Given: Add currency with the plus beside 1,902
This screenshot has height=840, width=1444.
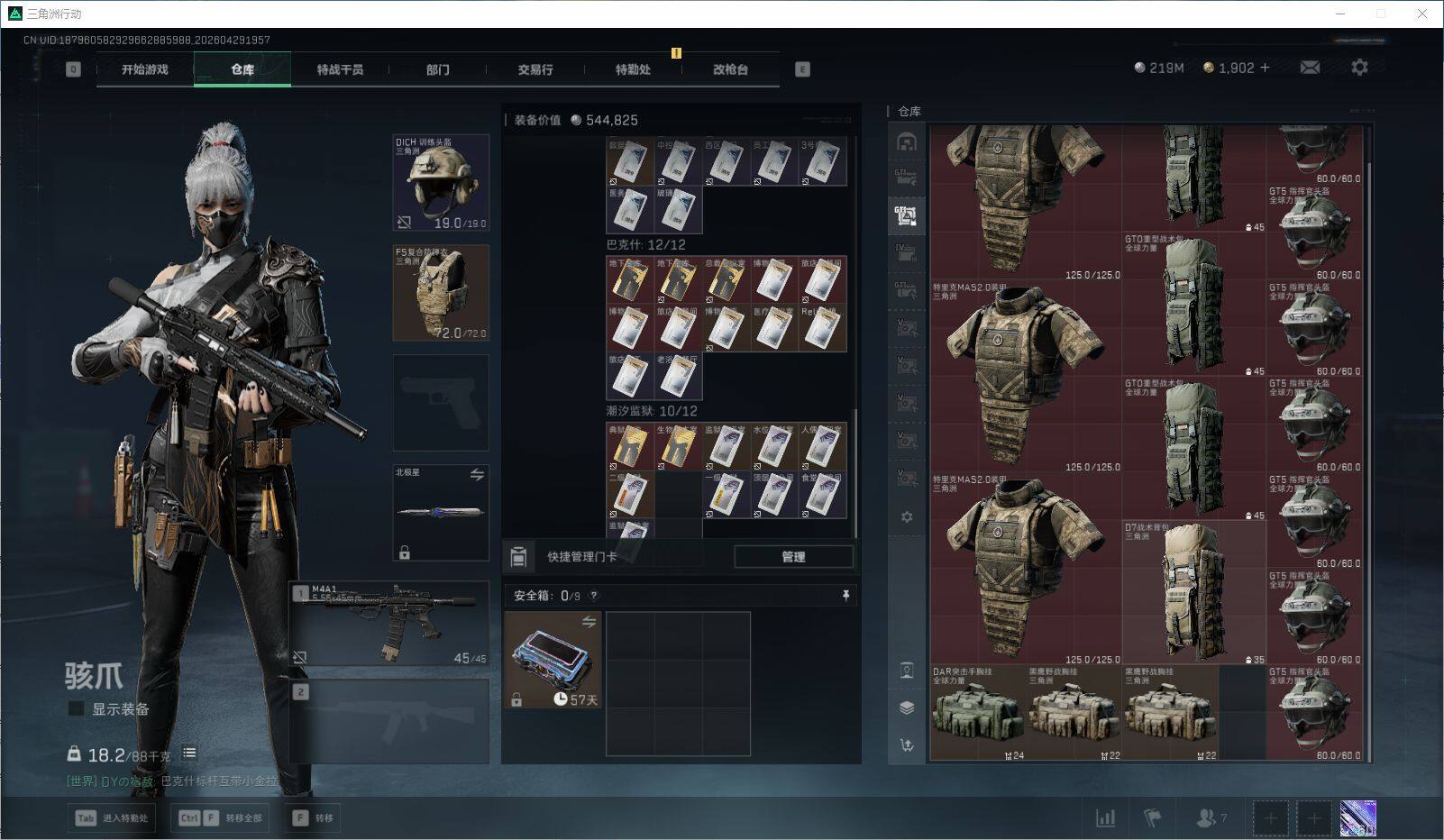Looking at the screenshot, I should pyautogui.click(x=1265, y=68).
